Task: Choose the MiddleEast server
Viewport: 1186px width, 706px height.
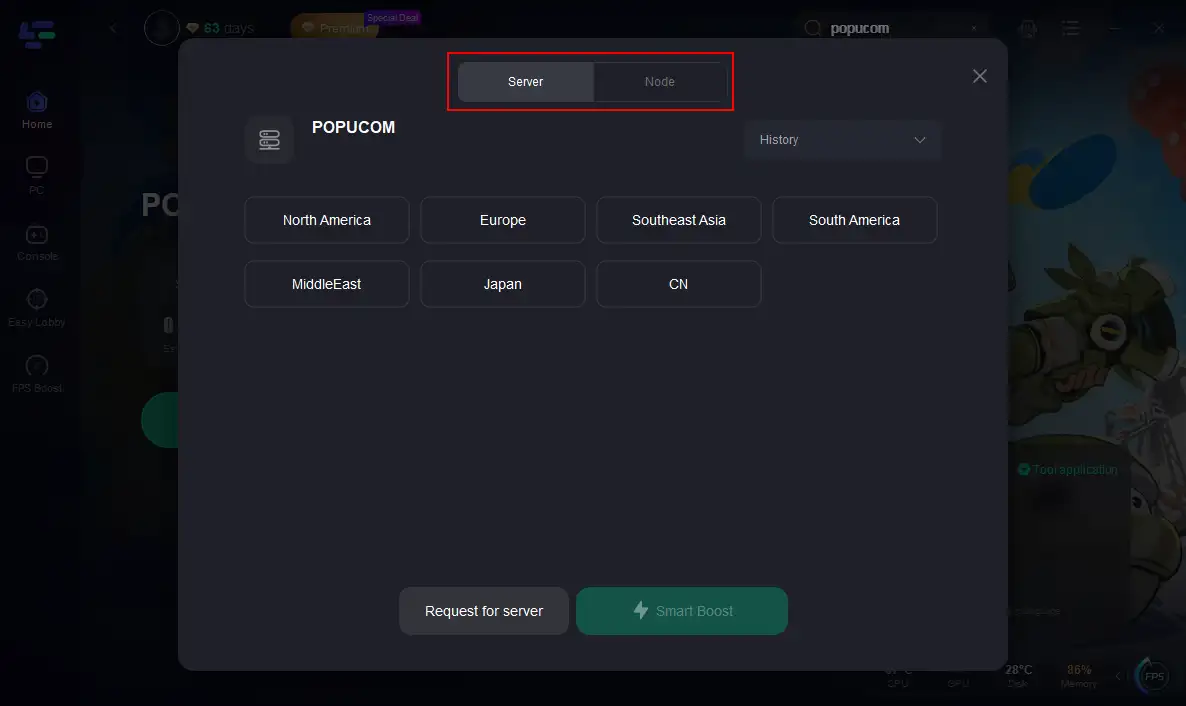Action: click(x=327, y=284)
